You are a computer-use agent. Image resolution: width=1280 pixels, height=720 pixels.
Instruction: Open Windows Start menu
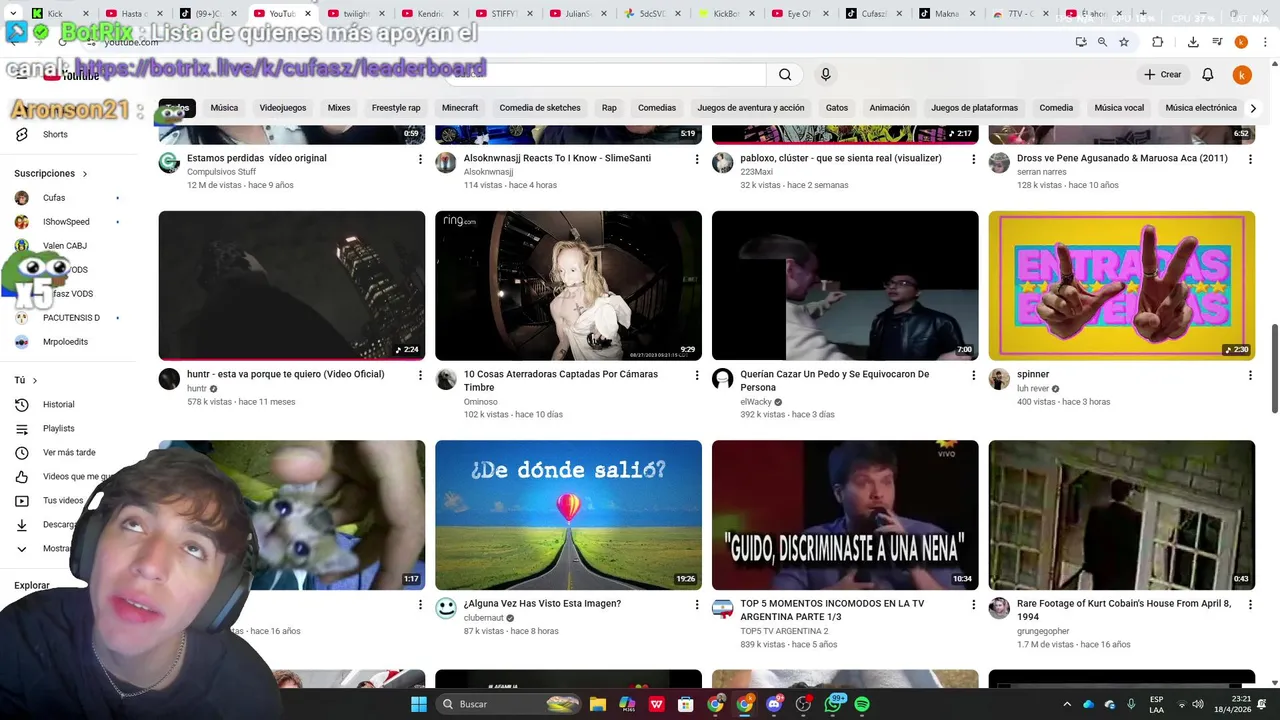point(418,704)
